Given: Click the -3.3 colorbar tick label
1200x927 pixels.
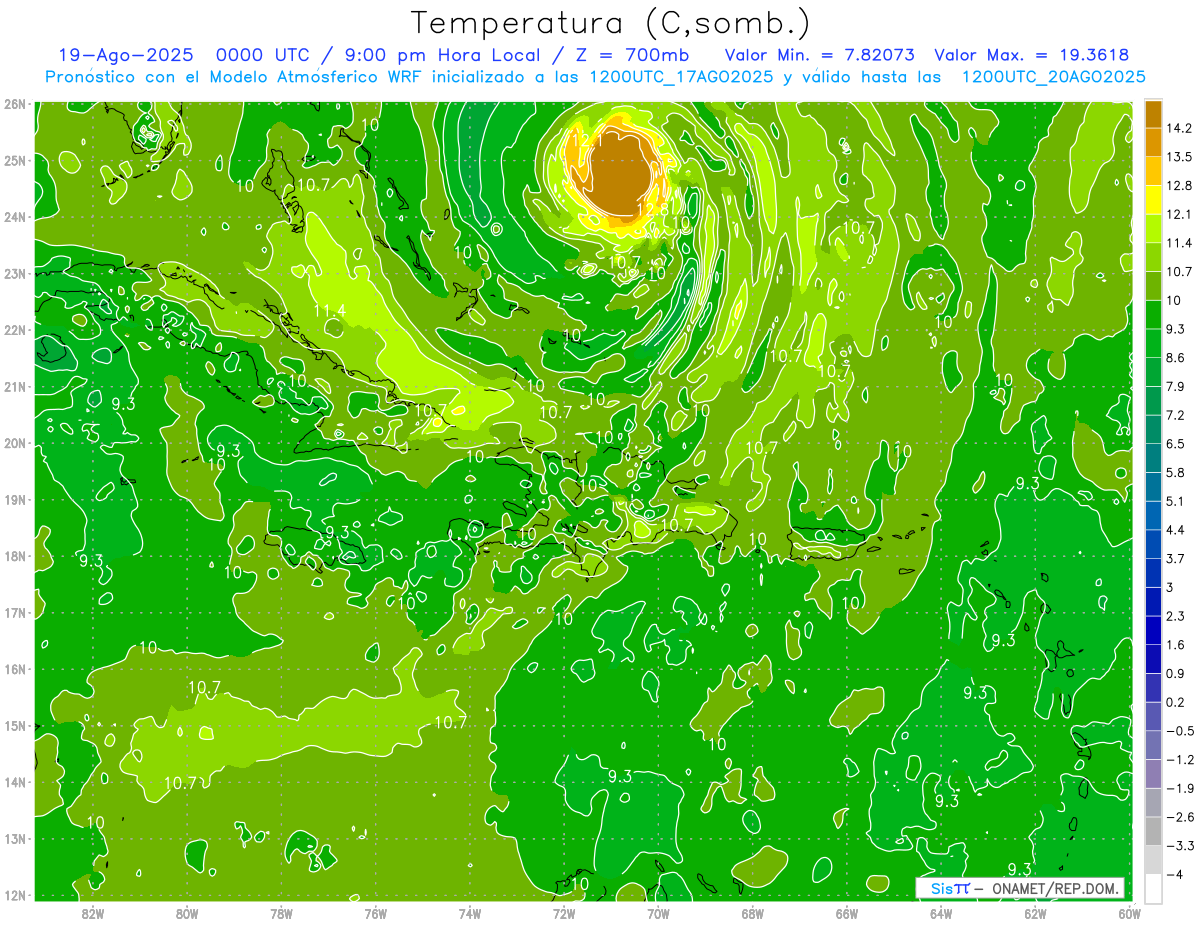Looking at the screenshot, I should click(1179, 847).
